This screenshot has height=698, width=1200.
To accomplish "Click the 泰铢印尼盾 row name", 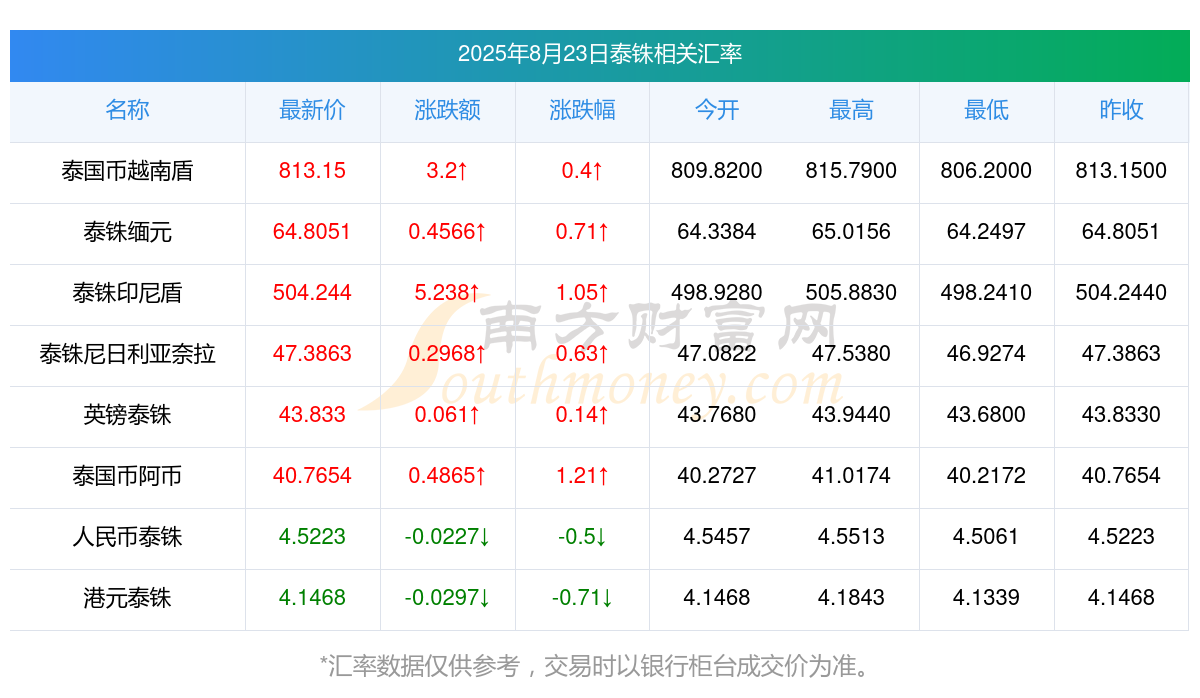I will click(127, 294).
